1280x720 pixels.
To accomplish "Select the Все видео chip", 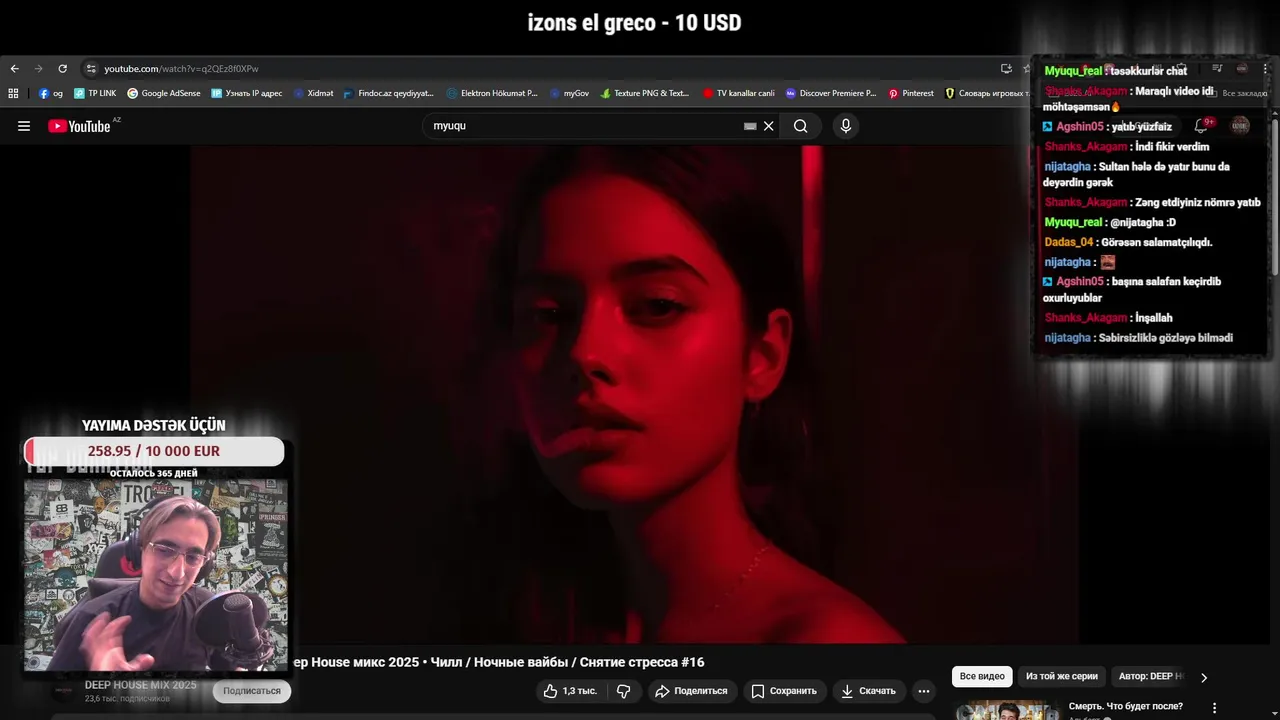I will (x=982, y=677).
